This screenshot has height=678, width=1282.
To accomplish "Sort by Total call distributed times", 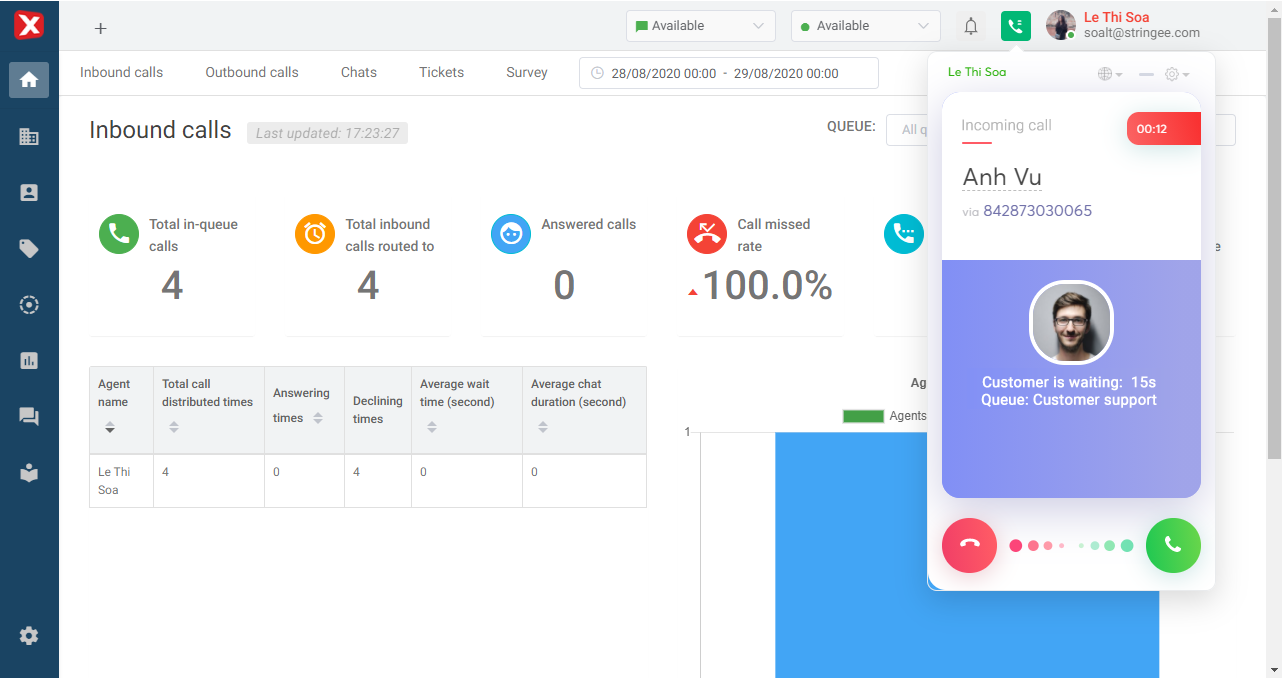I will [x=174, y=427].
